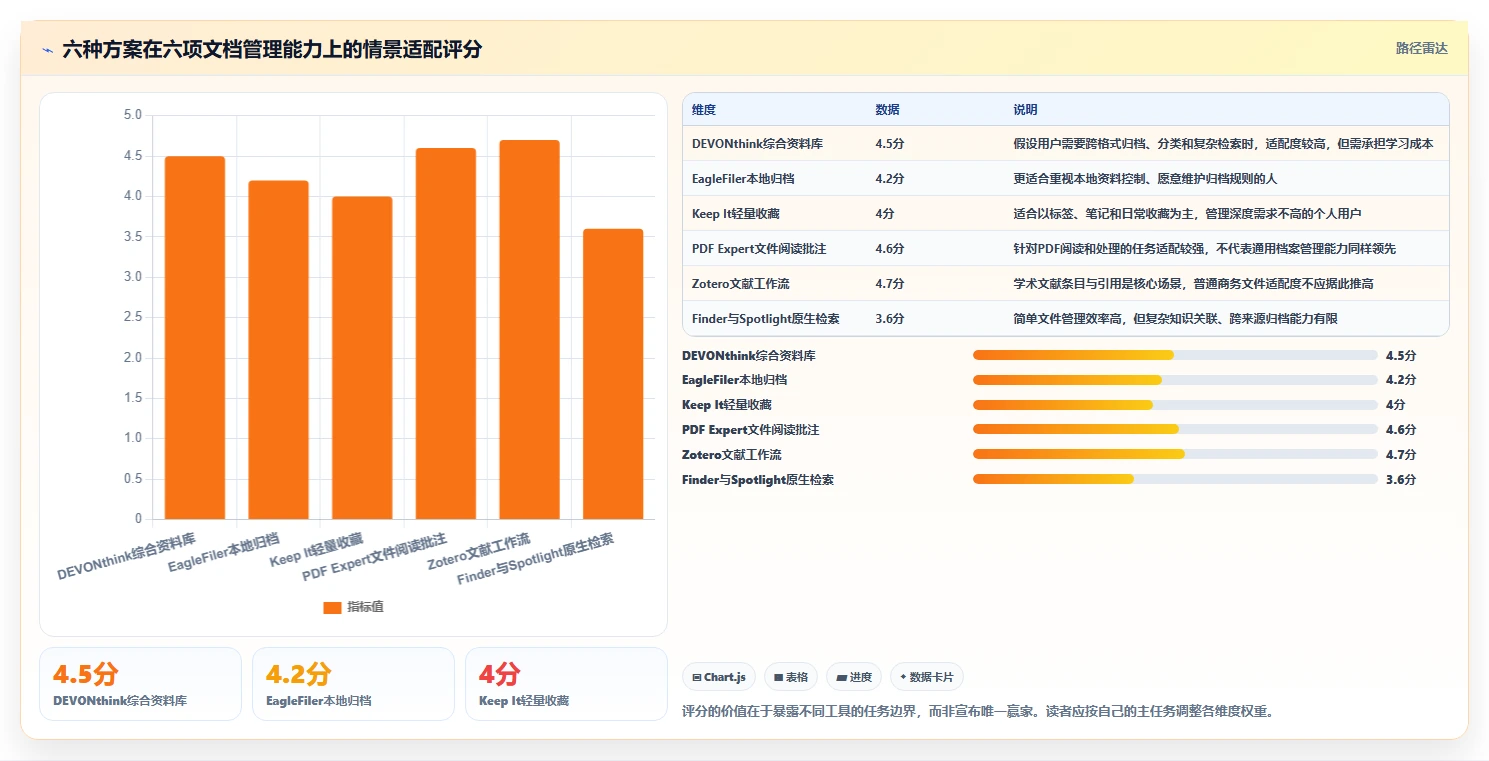This screenshot has width=1489, height=761.
Task: Click the 4.6分 value in the table
Action: [889, 249]
